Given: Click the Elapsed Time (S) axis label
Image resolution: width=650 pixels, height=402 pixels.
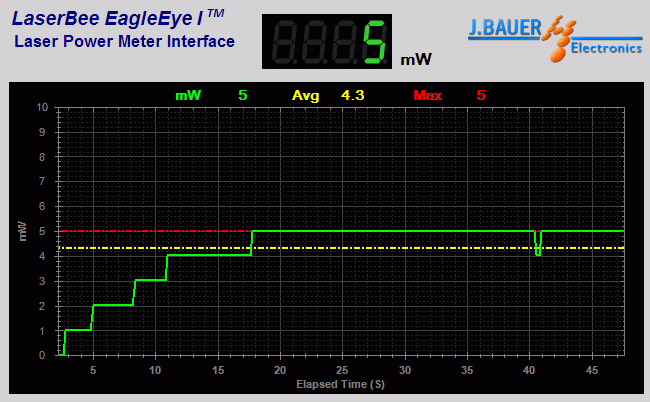Looking at the screenshot, I should tap(340, 385).
